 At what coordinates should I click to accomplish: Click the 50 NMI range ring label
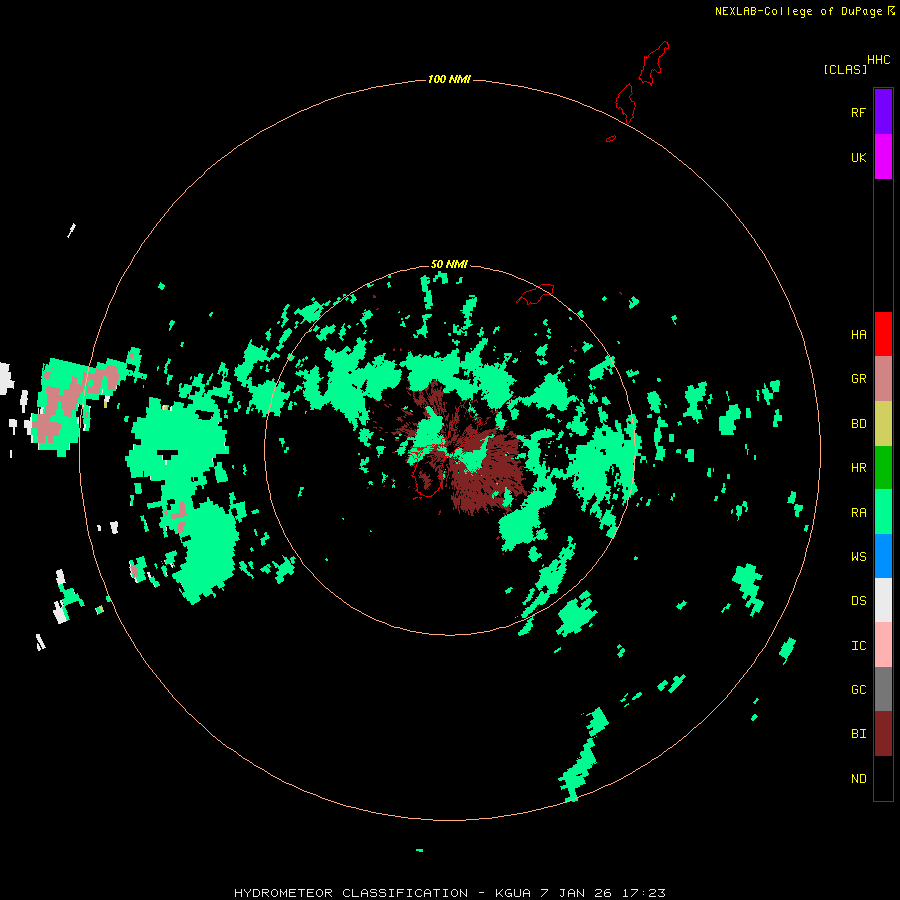(x=449, y=264)
